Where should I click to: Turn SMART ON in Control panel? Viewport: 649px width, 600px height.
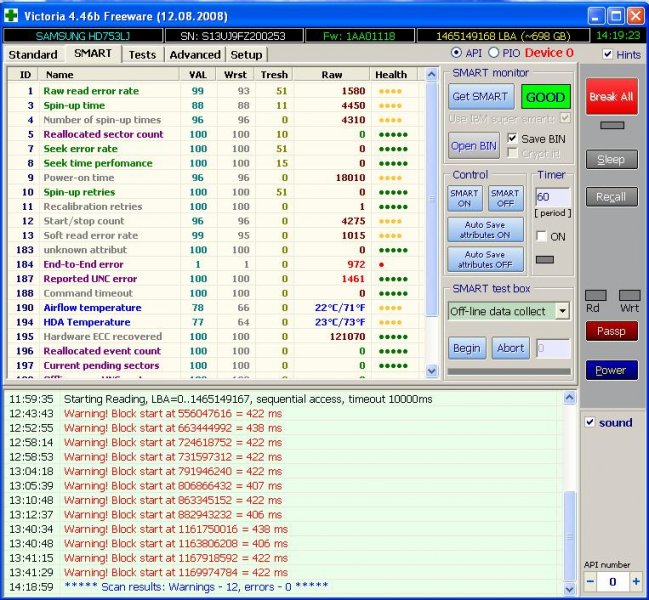[x=465, y=198]
